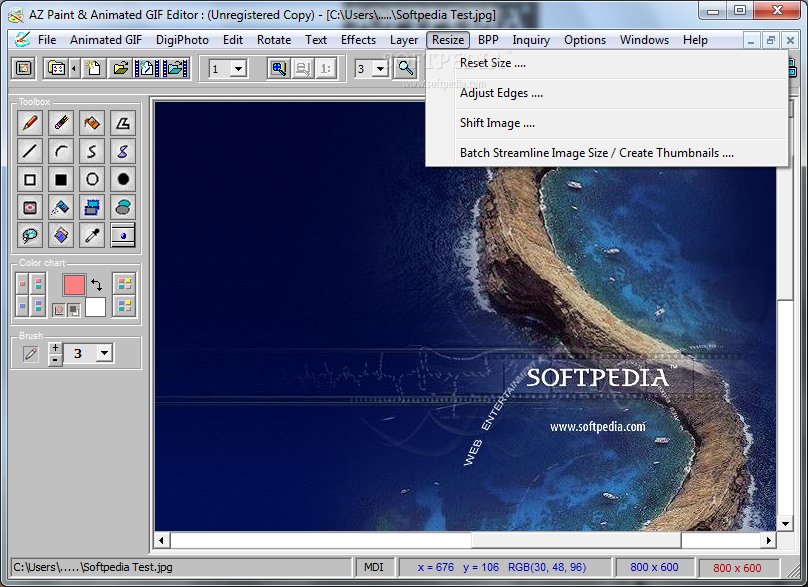Click the lower four-color palette button

coord(124,306)
